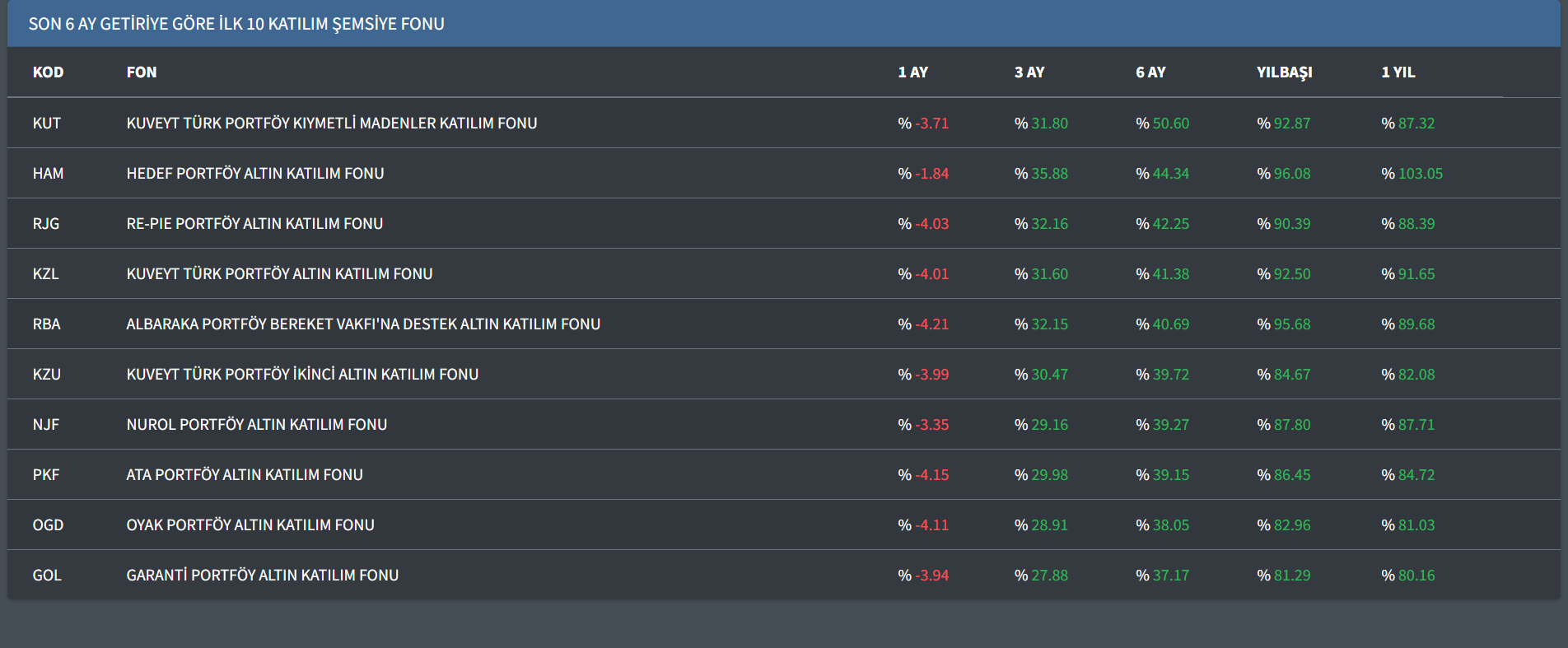Click the HAM 1 YIL value 103.05
The image size is (1568, 648).
(x=1420, y=174)
